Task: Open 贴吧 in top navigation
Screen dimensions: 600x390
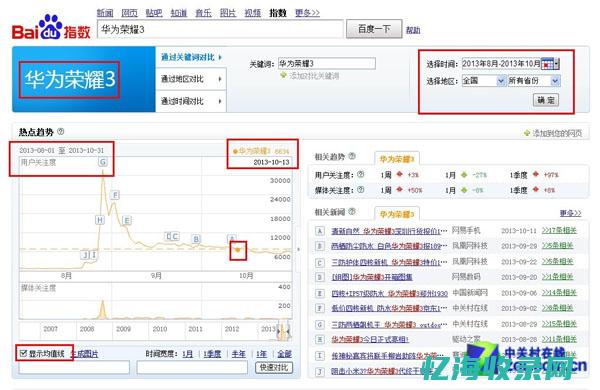Action: [154, 13]
